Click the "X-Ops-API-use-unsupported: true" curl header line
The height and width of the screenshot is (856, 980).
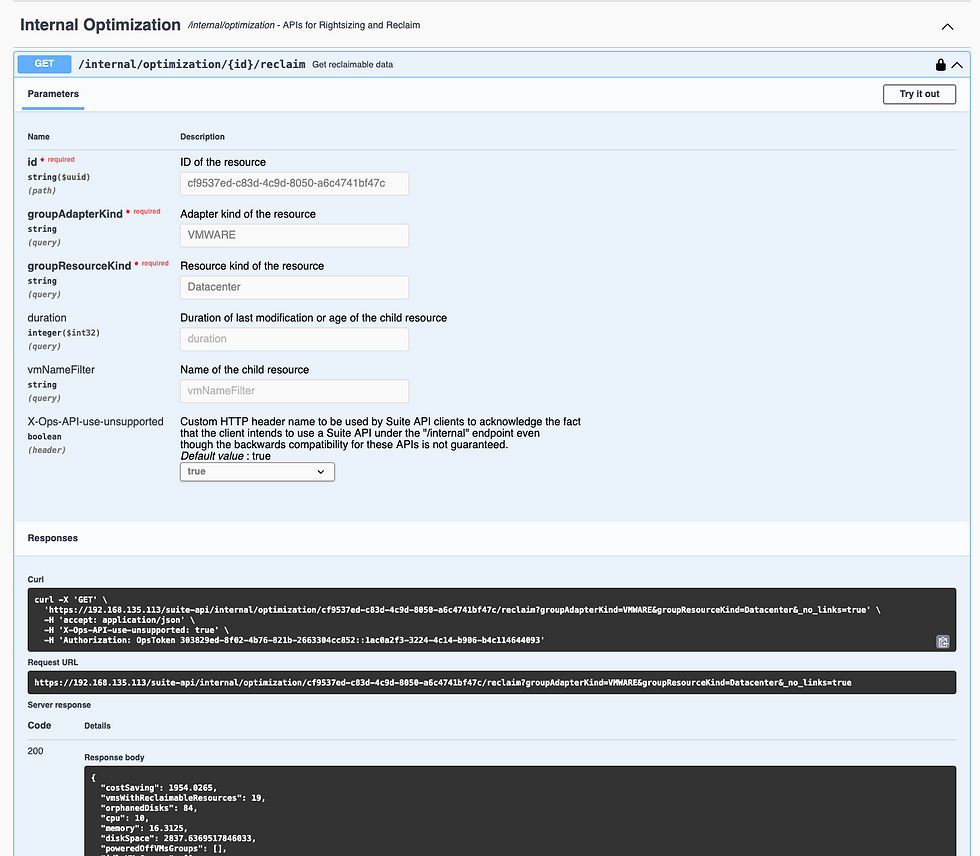[x=136, y=630]
